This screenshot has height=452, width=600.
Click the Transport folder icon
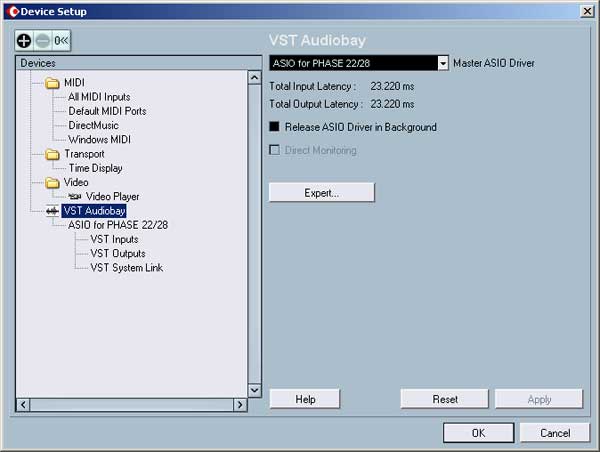(53, 154)
